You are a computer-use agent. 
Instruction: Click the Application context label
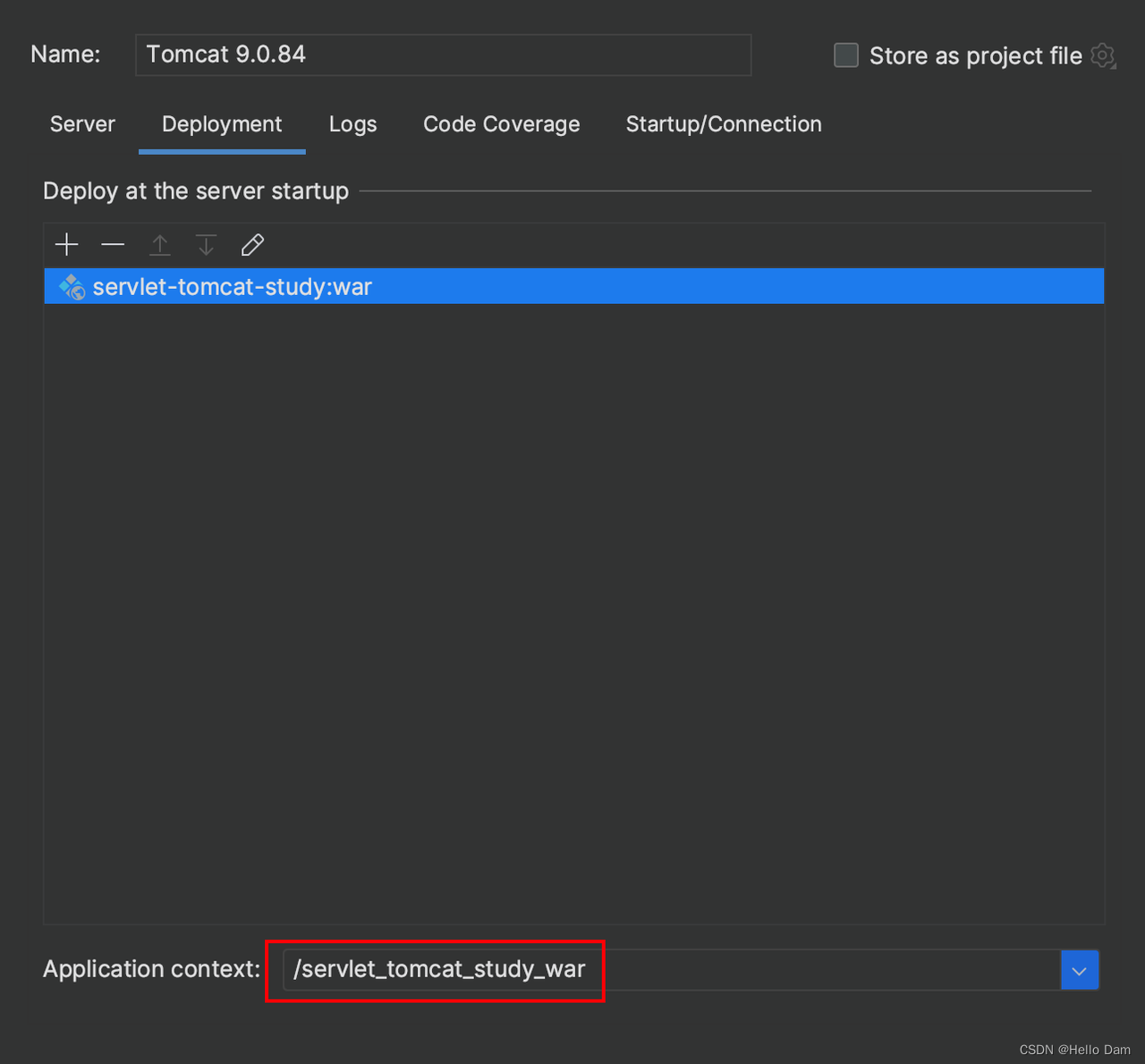[151, 969]
